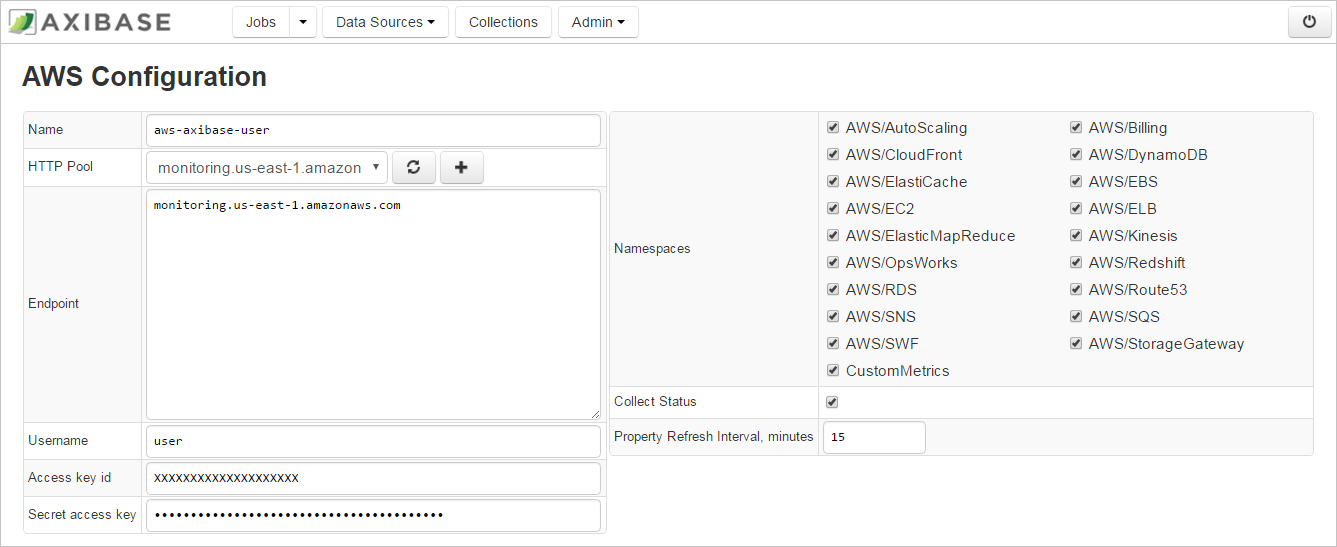Disable the Collect Status checkbox
Image resolution: width=1337 pixels, height=547 pixels.
[833, 402]
